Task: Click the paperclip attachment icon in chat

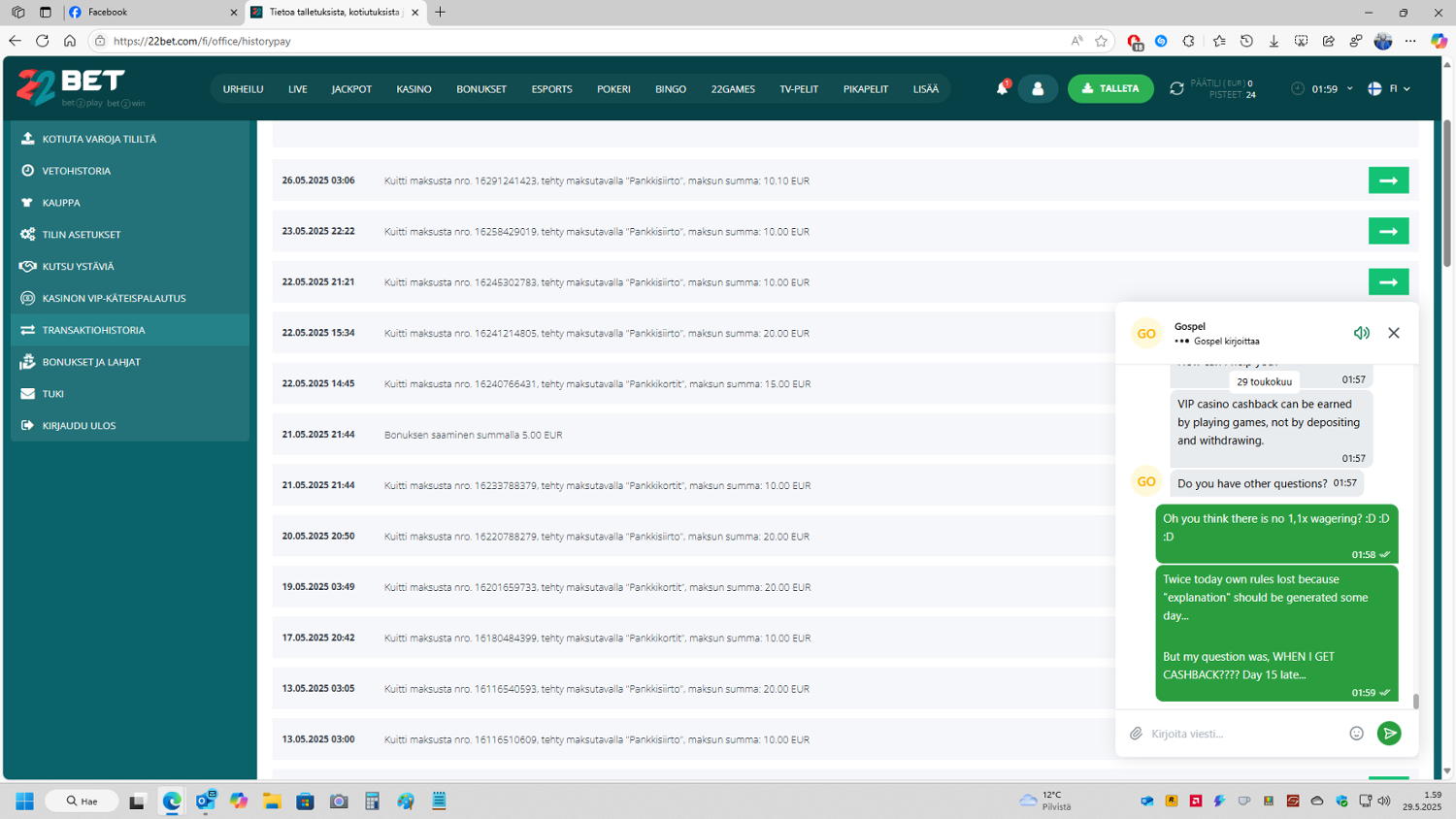Action: click(1136, 734)
